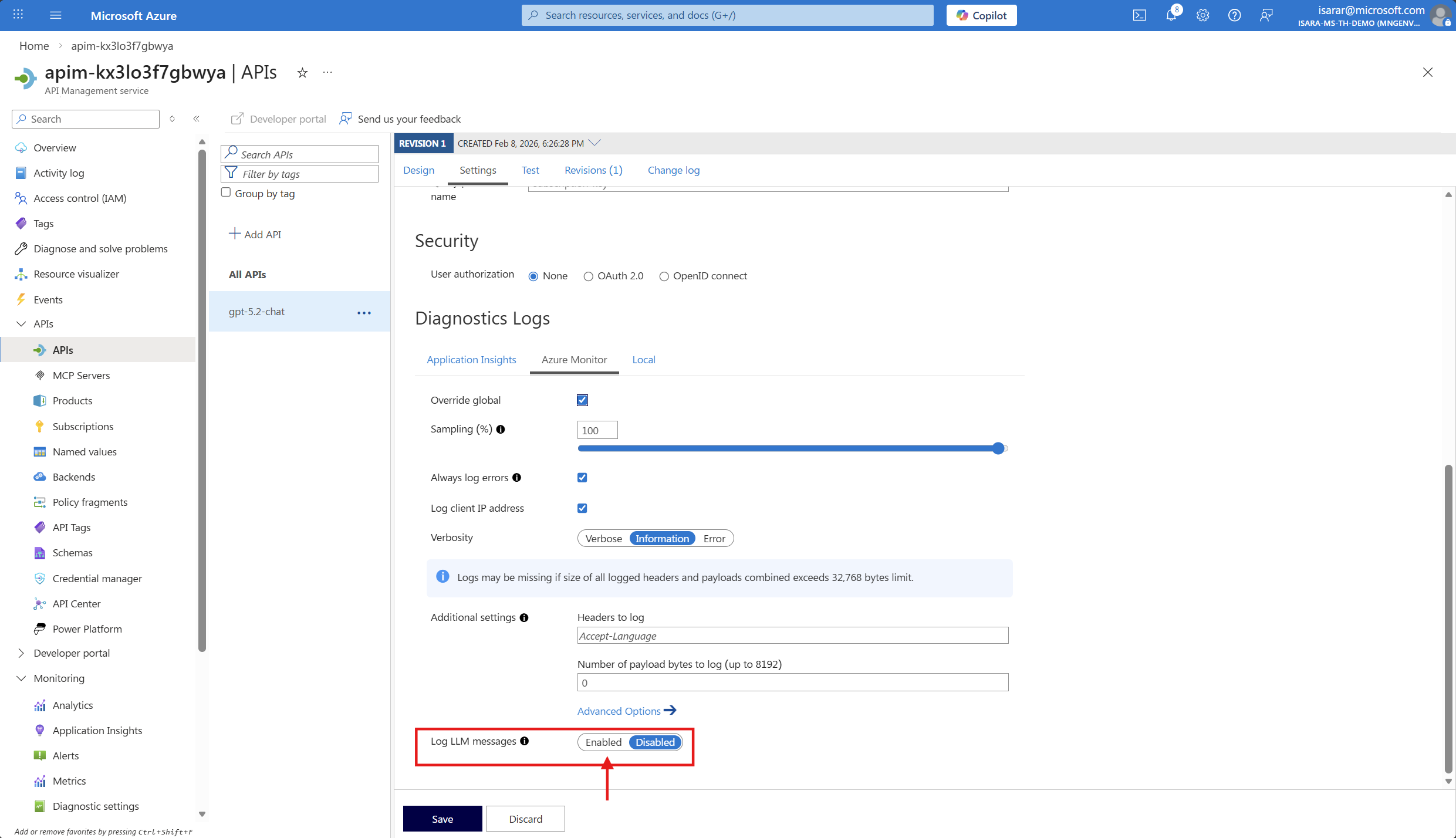Image resolution: width=1456 pixels, height=838 pixels.
Task: Open more options ellipsis beside page title
Action: click(327, 72)
